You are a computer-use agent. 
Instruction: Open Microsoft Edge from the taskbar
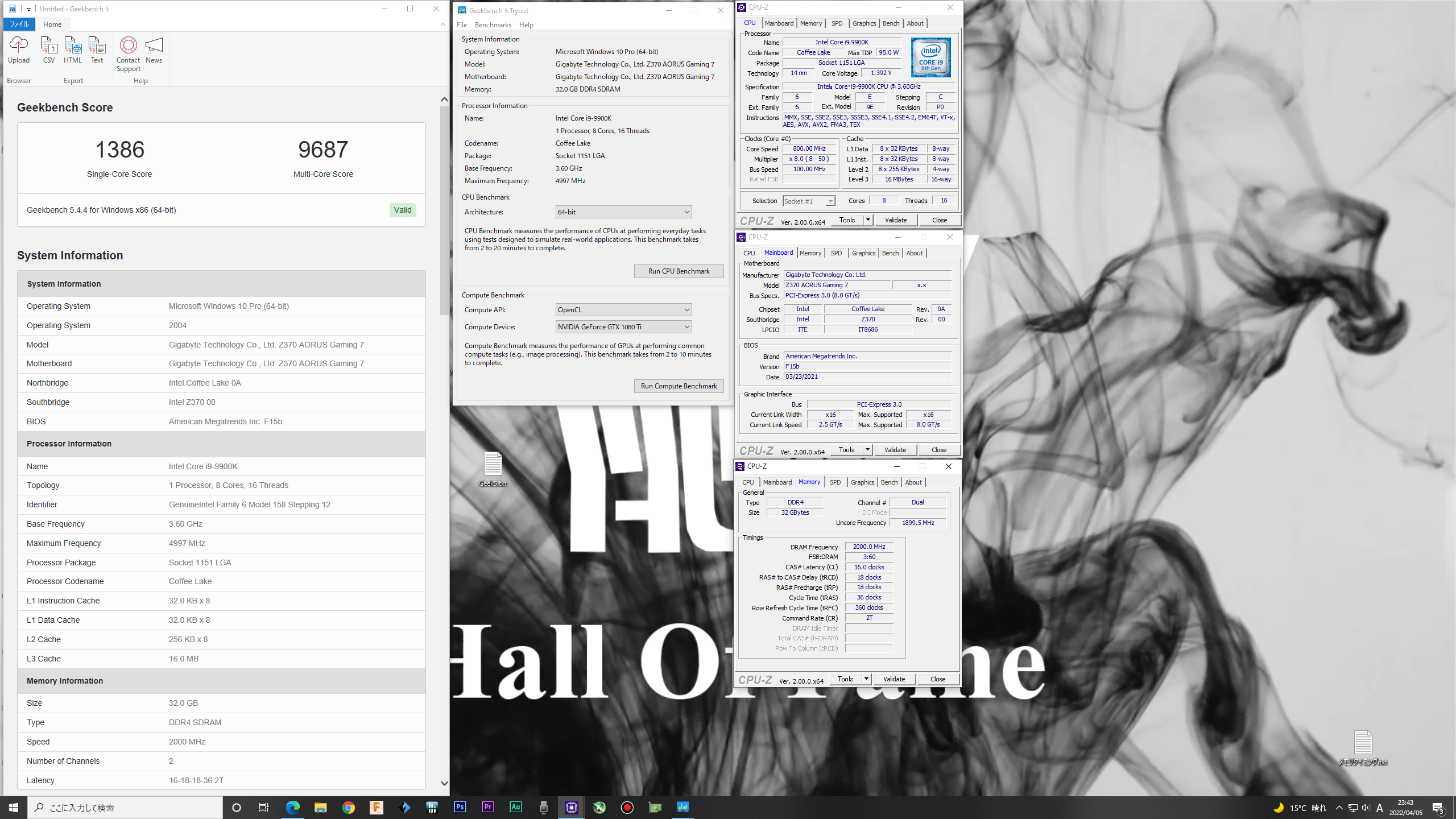[x=292, y=807]
